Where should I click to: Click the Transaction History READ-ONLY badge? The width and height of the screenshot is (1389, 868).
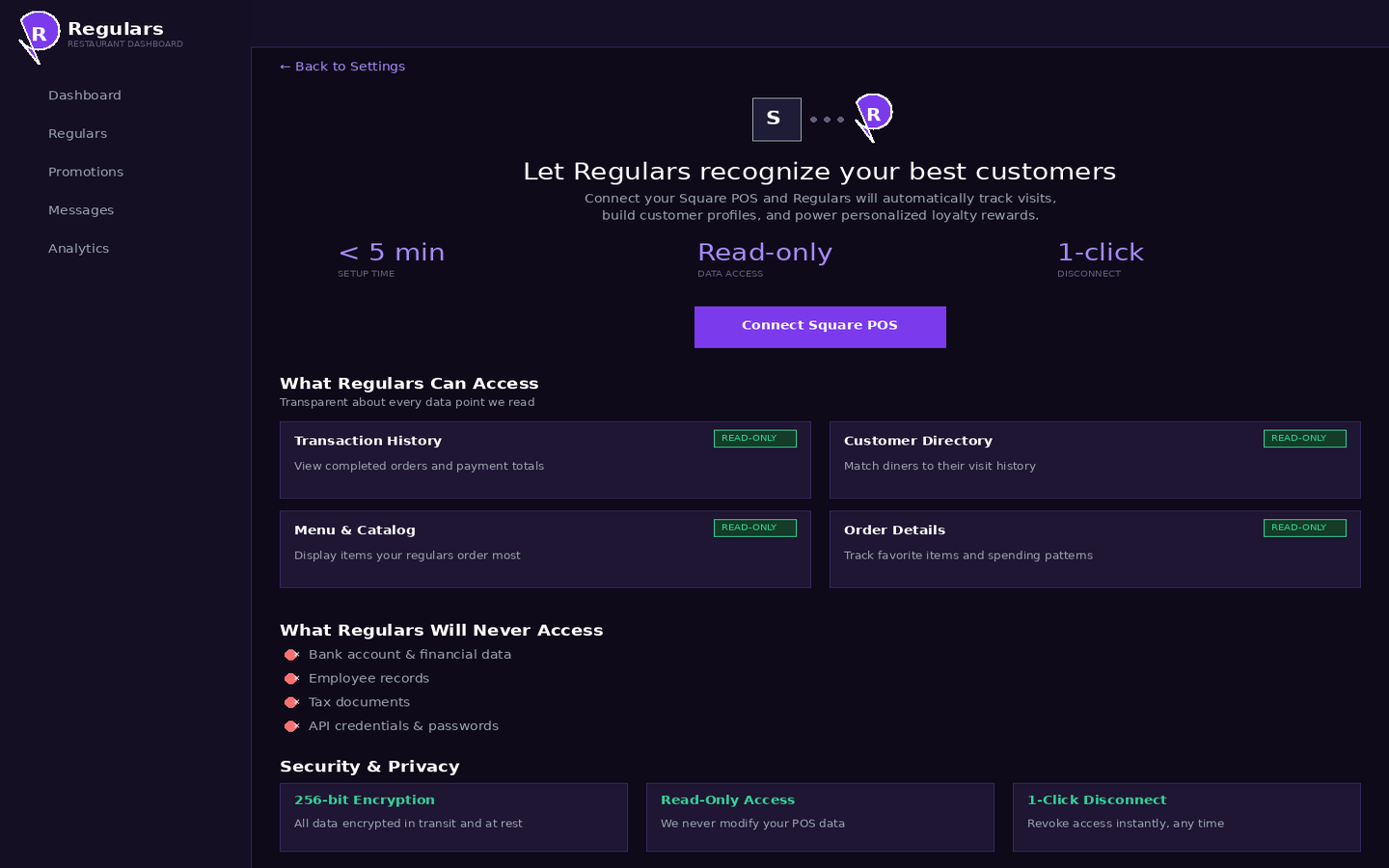click(754, 439)
